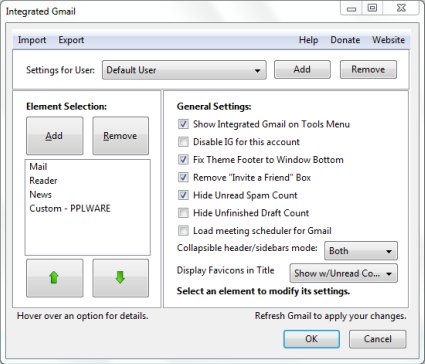The height and width of the screenshot is (364, 425).
Task: Select Custom - PPLWARE list entry
Action: pyautogui.click(x=87, y=209)
